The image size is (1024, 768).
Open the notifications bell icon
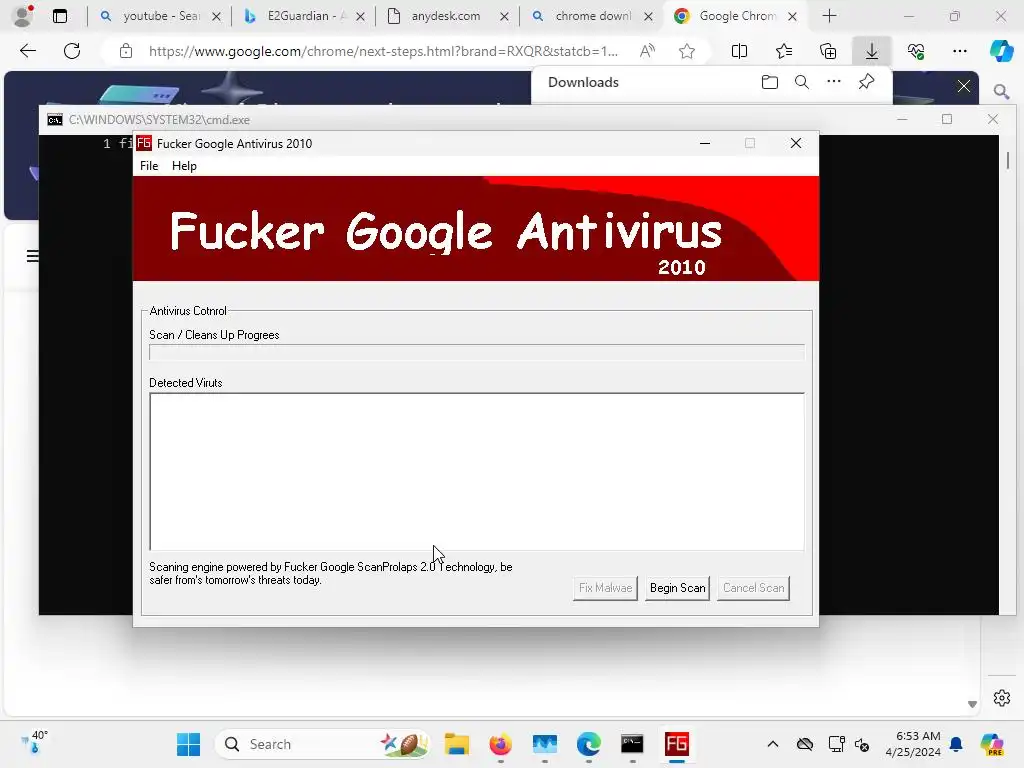(x=956, y=744)
